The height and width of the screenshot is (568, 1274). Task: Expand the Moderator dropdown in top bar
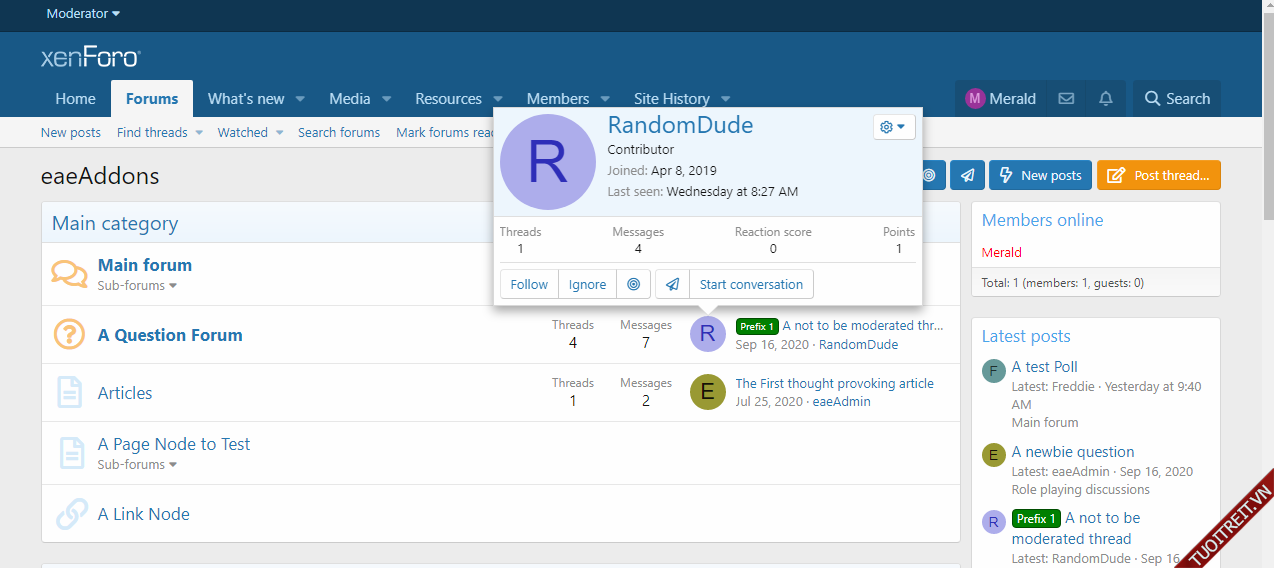pyautogui.click(x=83, y=14)
